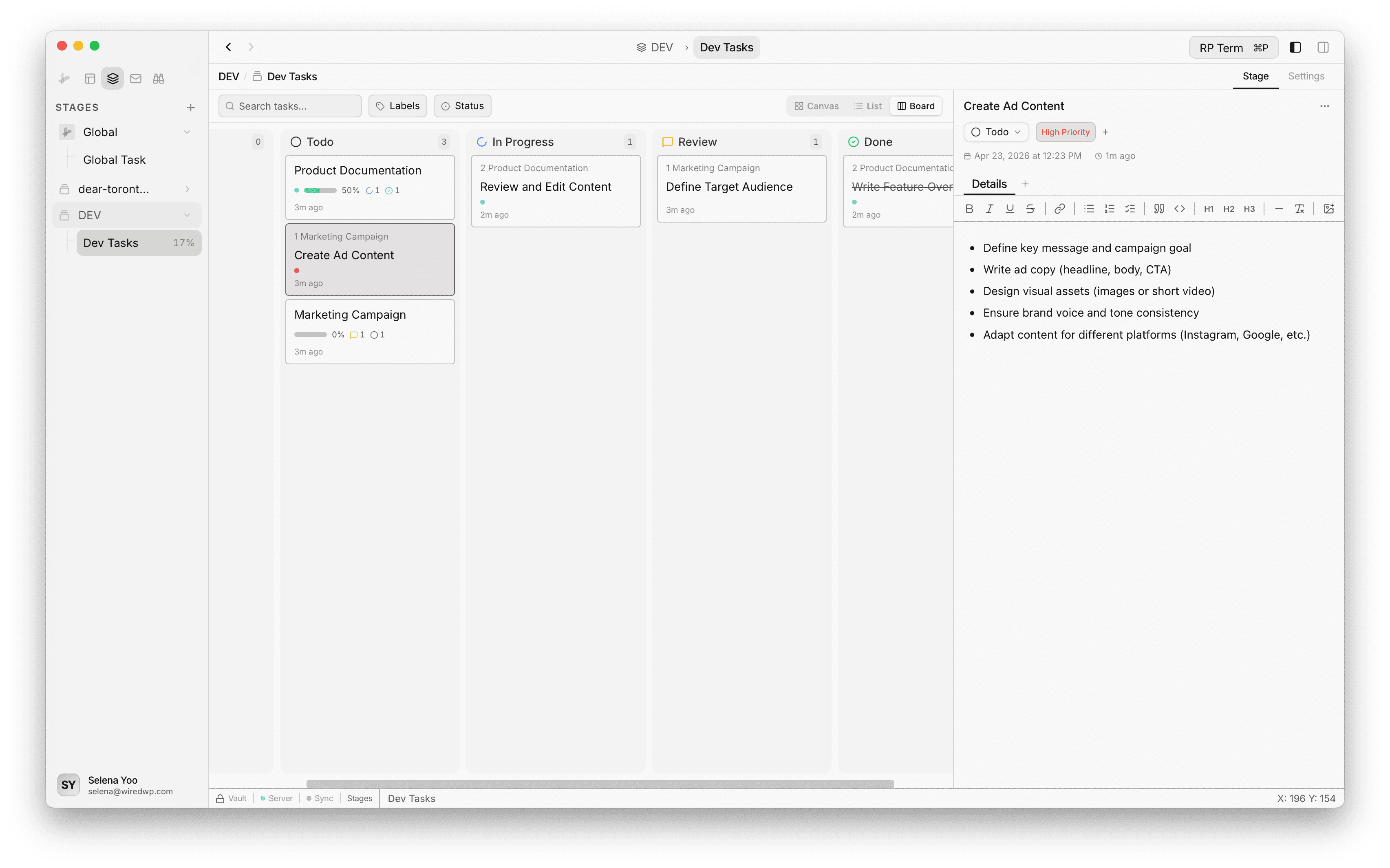Toggle the left sidebar panel
The image size is (1390, 868).
[1295, 48]
